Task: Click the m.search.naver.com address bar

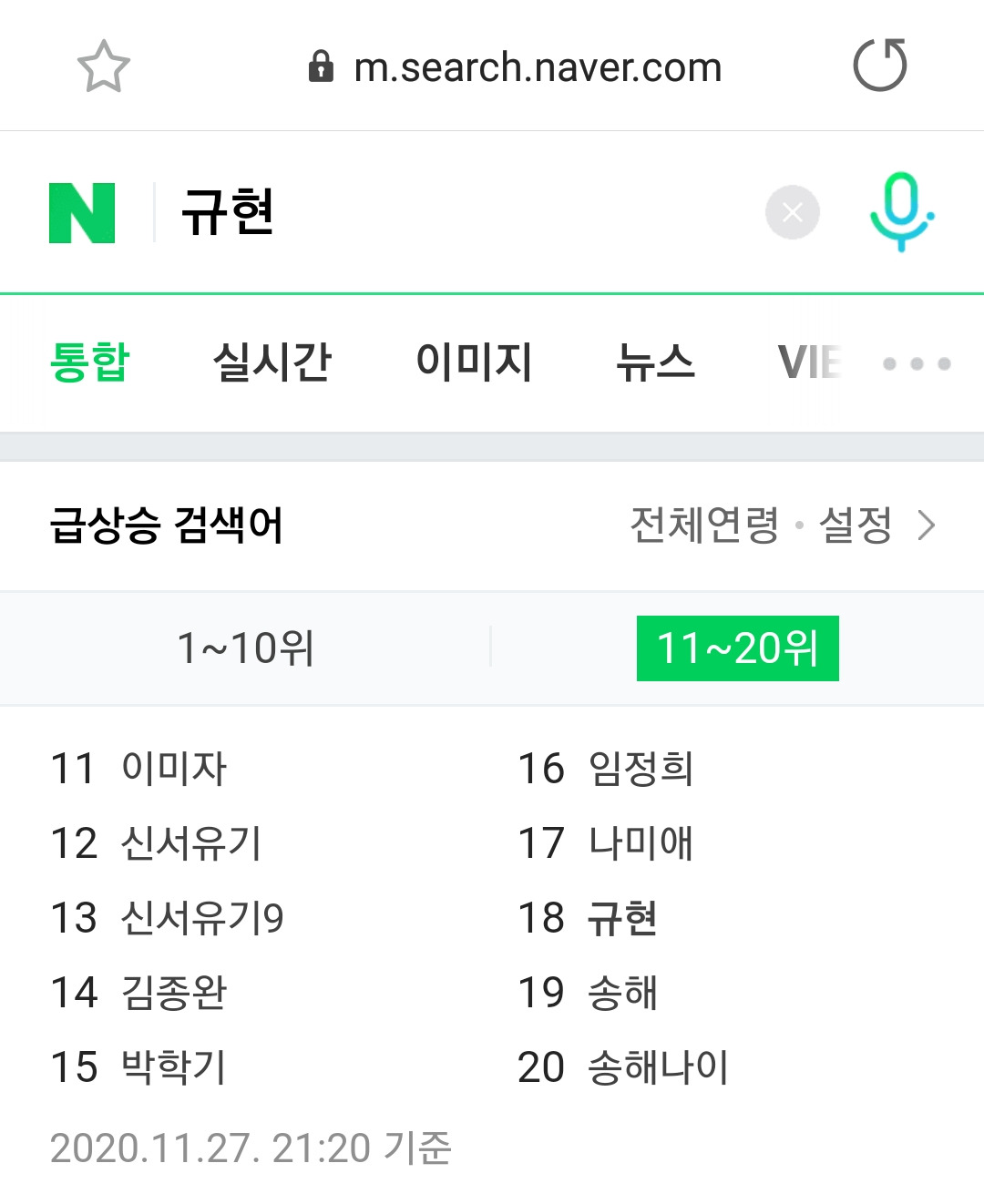Action: 538,67
